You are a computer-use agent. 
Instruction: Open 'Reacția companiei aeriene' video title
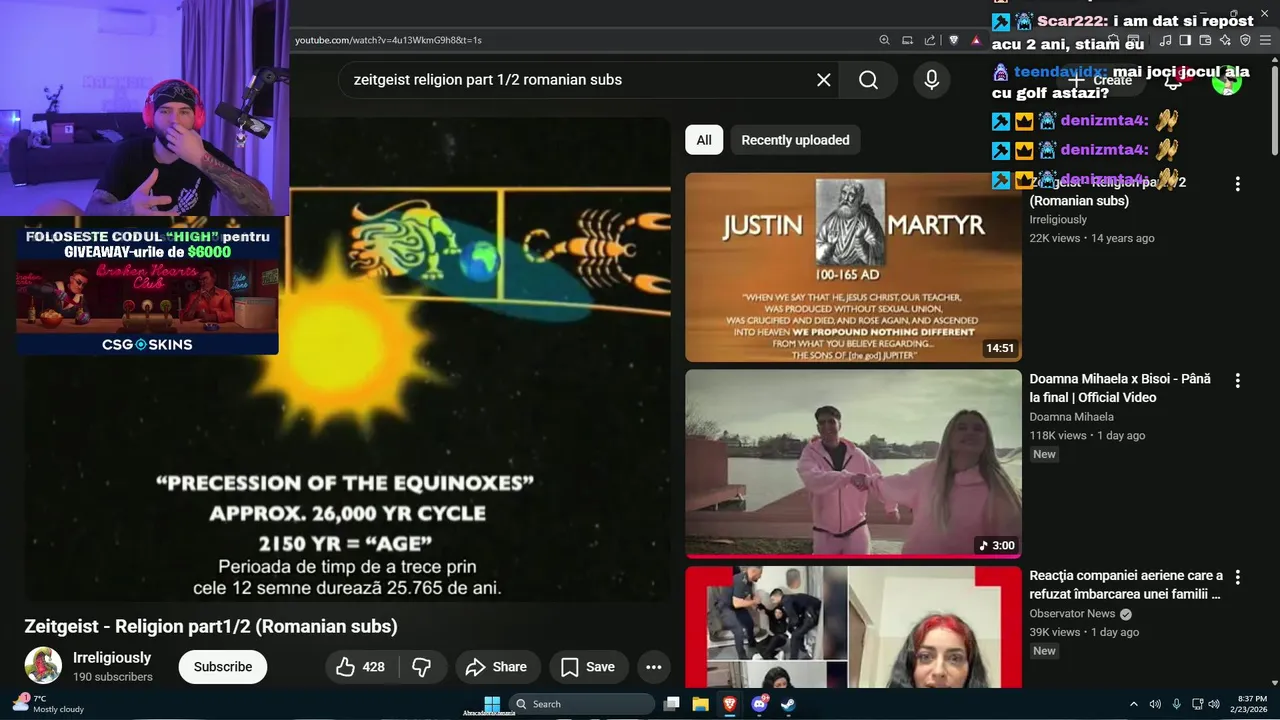coord(1126,585)
